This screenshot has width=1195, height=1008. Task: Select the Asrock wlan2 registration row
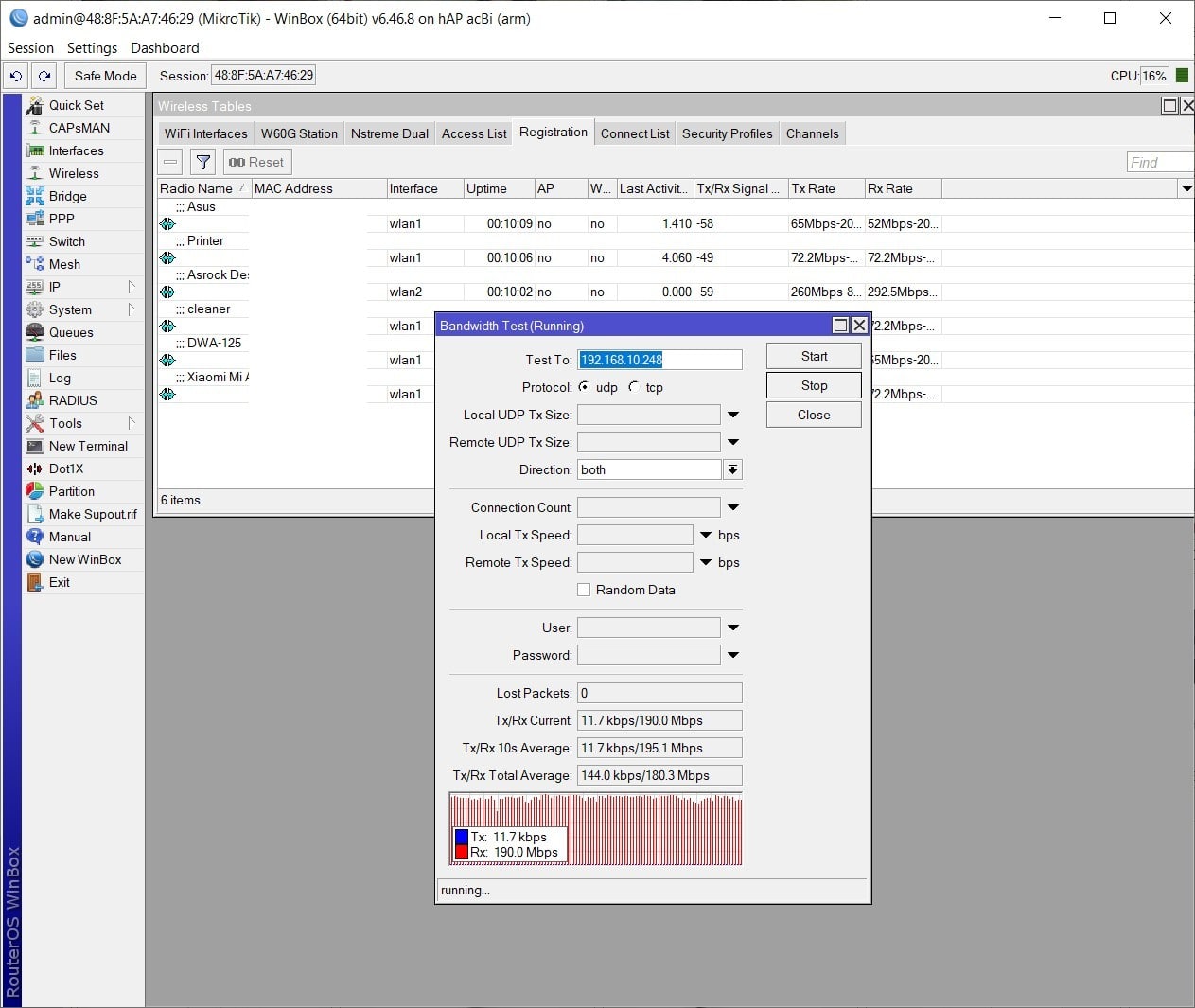click(x=549, y=292)
